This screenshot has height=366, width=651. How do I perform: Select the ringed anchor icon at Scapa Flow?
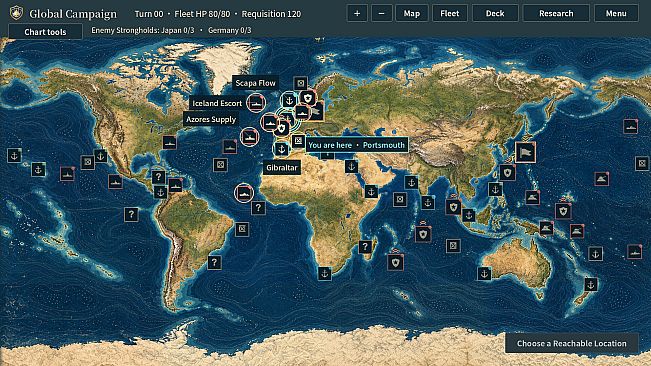click(x=289, y=100)
